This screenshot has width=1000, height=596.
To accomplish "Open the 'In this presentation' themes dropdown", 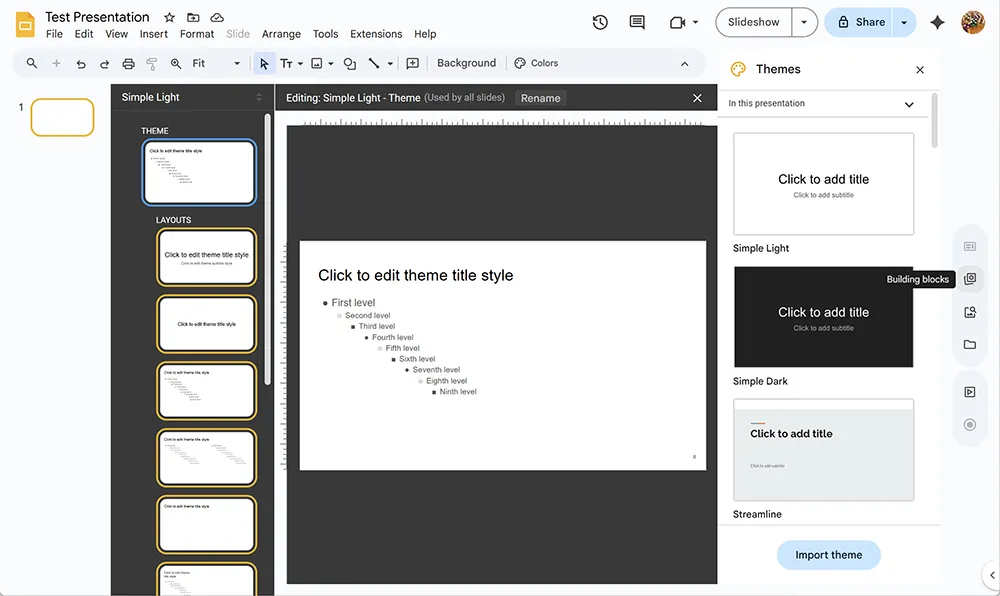I will click(x=908, y=103).
